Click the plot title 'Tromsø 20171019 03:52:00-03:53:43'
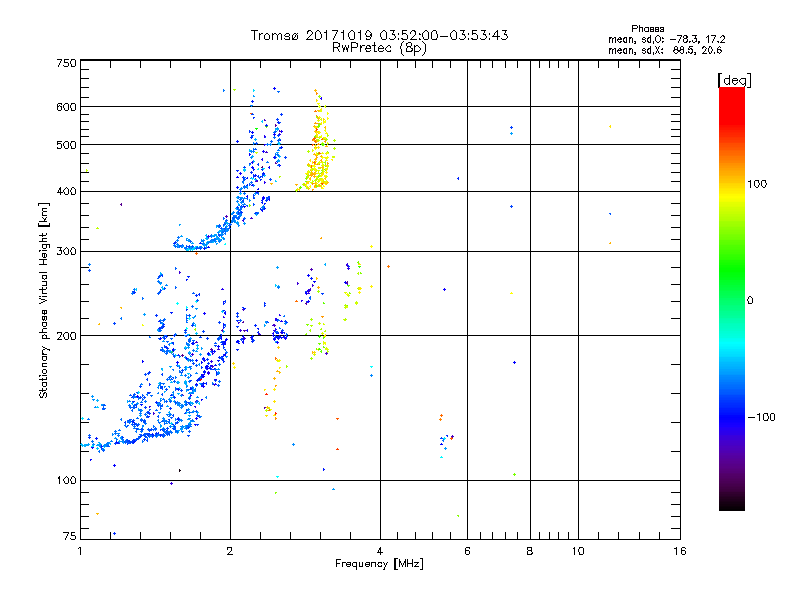The width and height of the screenshot is (800, 600). point(379,35)
